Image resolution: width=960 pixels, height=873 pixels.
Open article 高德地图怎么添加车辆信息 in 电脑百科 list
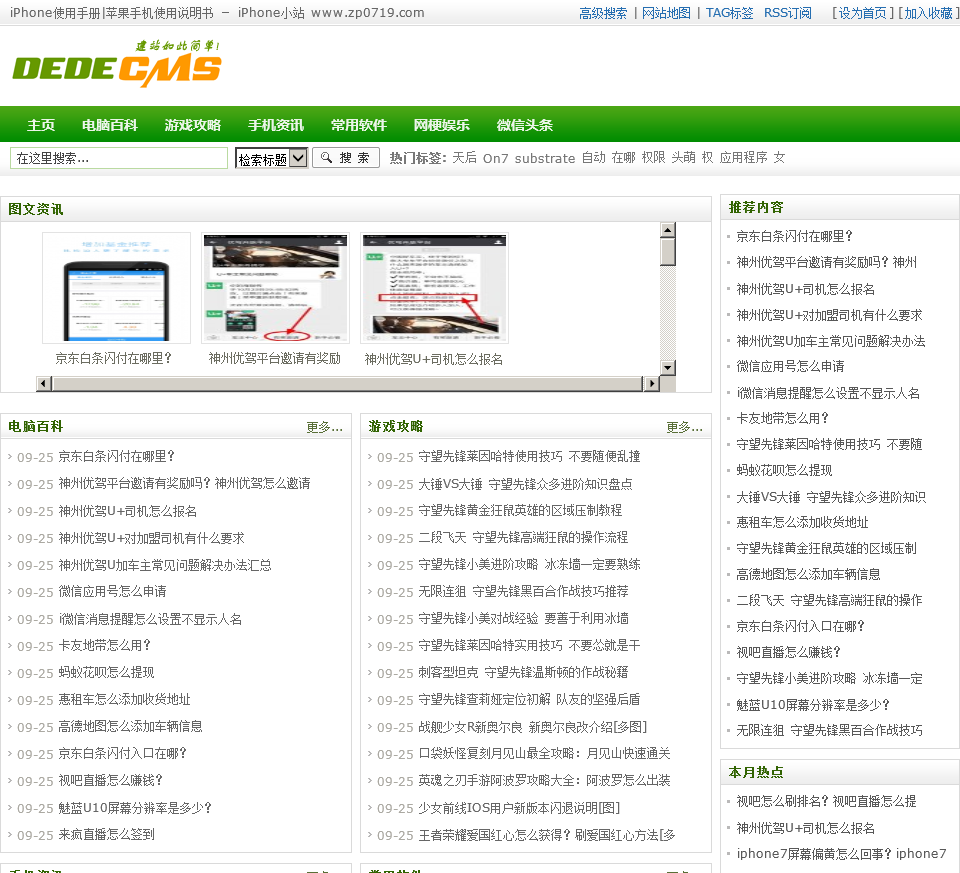130,727
